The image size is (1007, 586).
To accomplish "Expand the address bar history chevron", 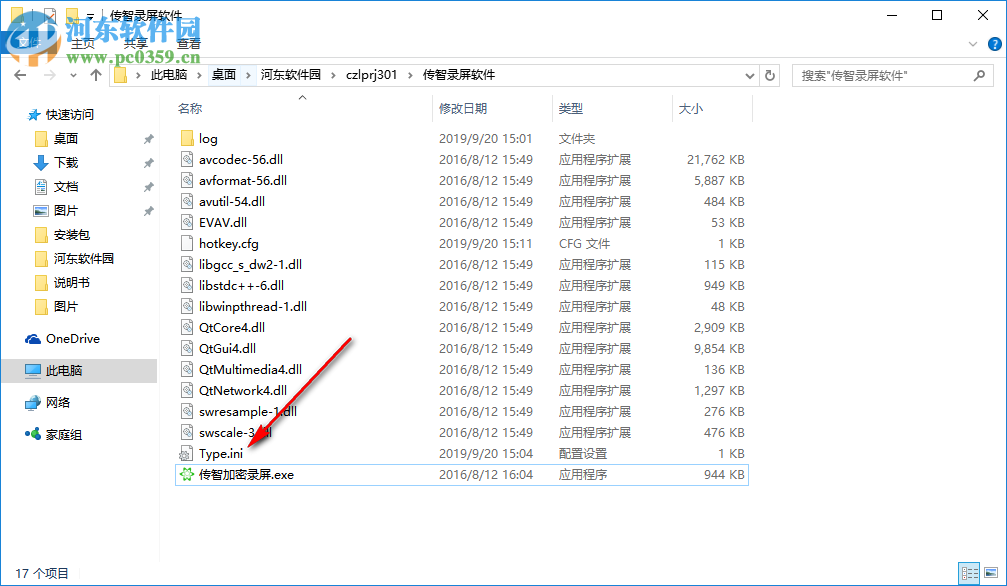I will (749, 74).
